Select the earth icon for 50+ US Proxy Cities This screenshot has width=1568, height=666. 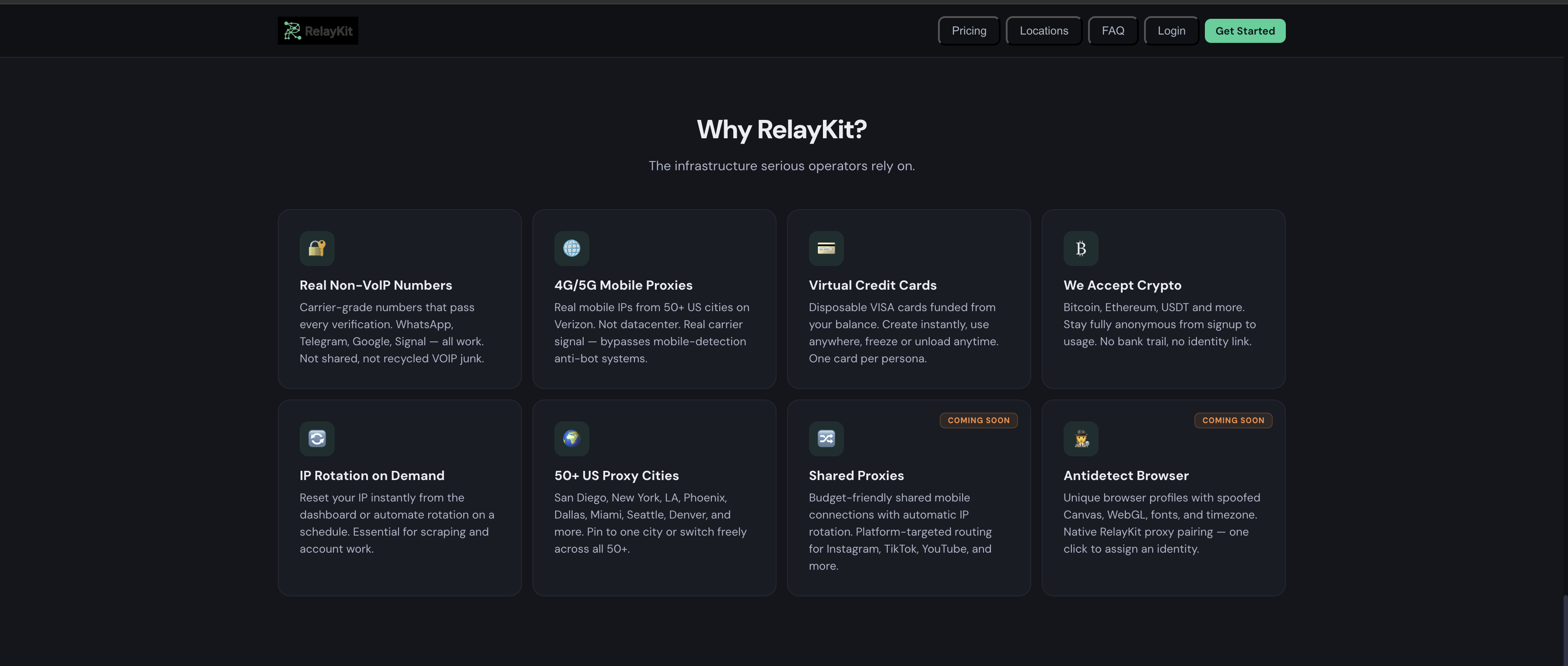[x=571, y=438]
